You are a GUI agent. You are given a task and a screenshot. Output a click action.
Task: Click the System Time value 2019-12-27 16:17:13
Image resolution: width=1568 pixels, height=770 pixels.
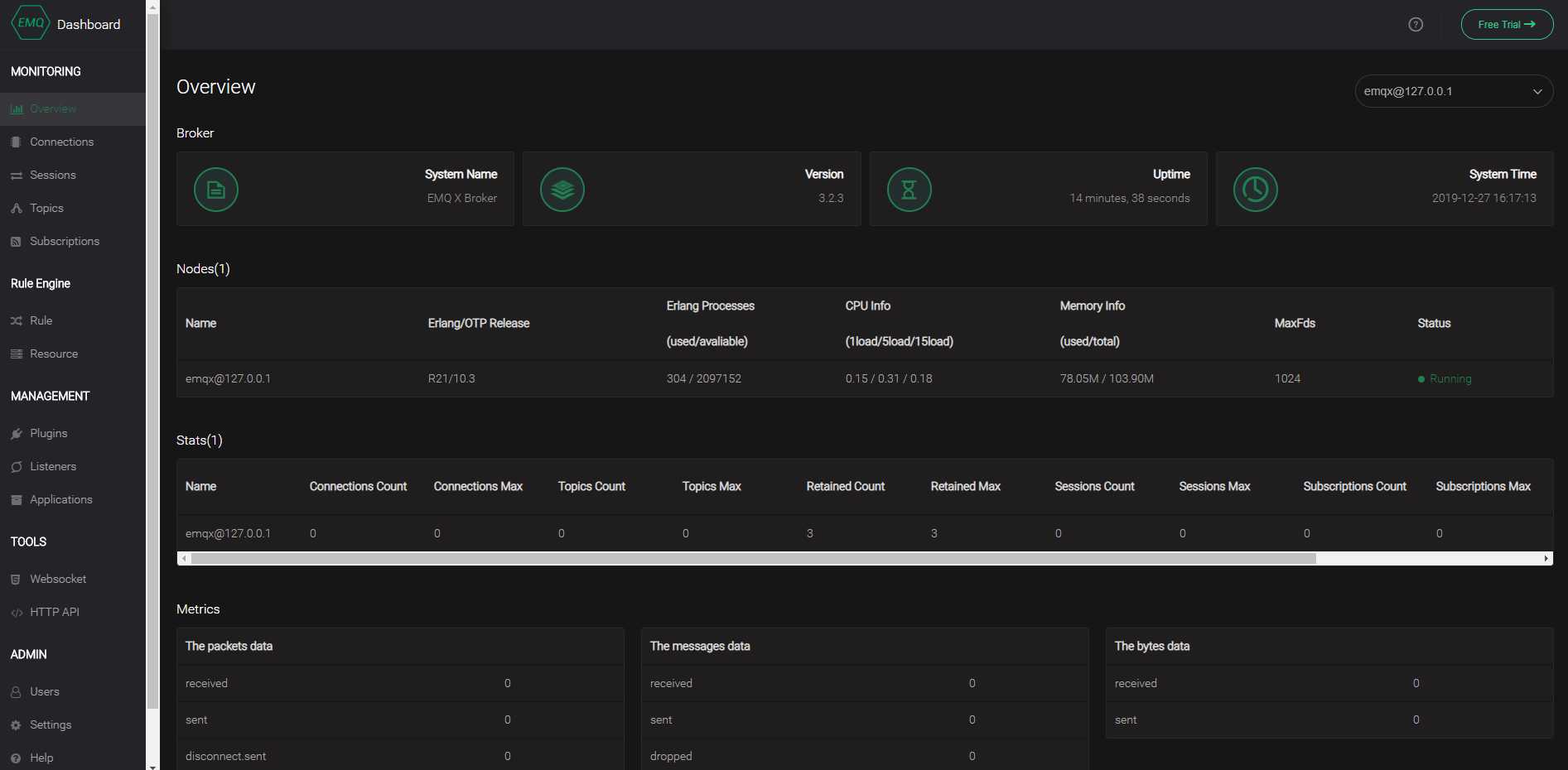pyautogui.click(x=1484, y=199)
